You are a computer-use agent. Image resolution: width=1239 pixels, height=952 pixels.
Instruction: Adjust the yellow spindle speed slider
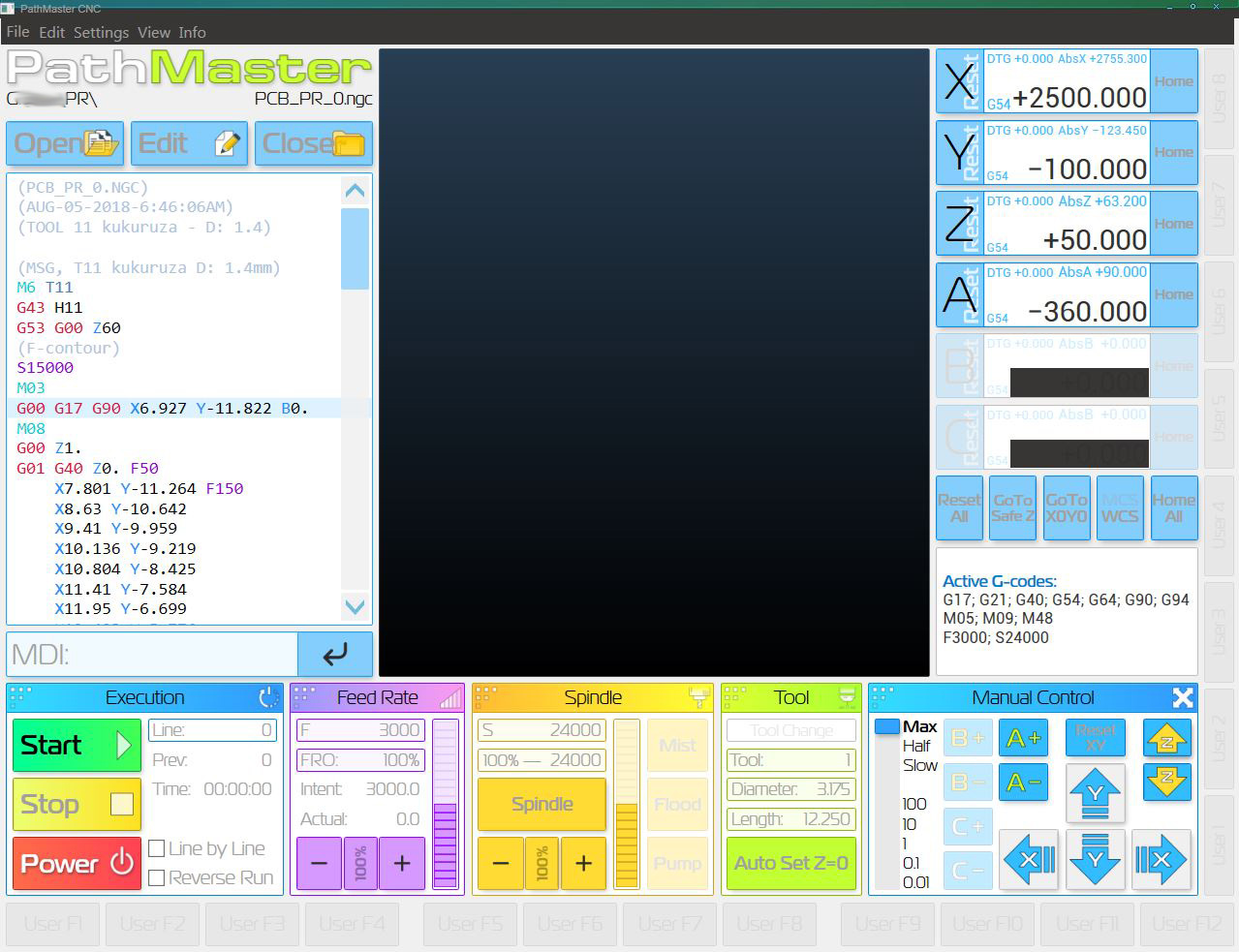pyautogui.click(x=627, y=804)
